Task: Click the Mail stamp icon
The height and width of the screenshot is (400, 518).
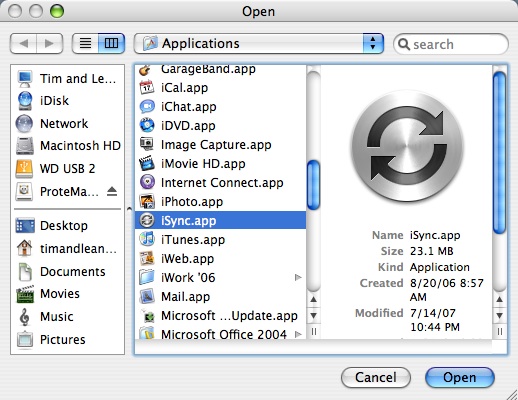Action: 146,296
